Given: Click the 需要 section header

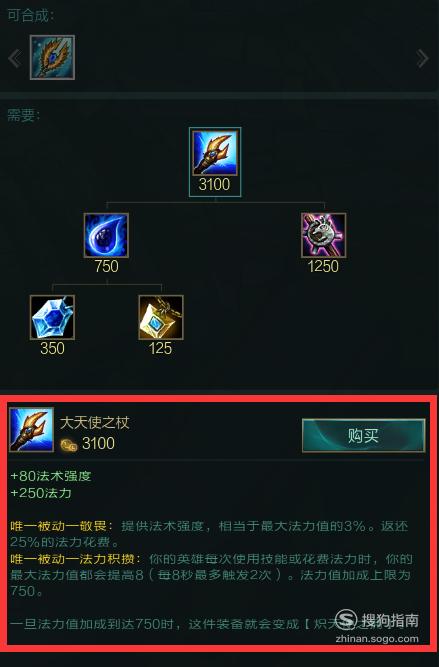Looking at the screenshot, I should (x=24, y=115).
